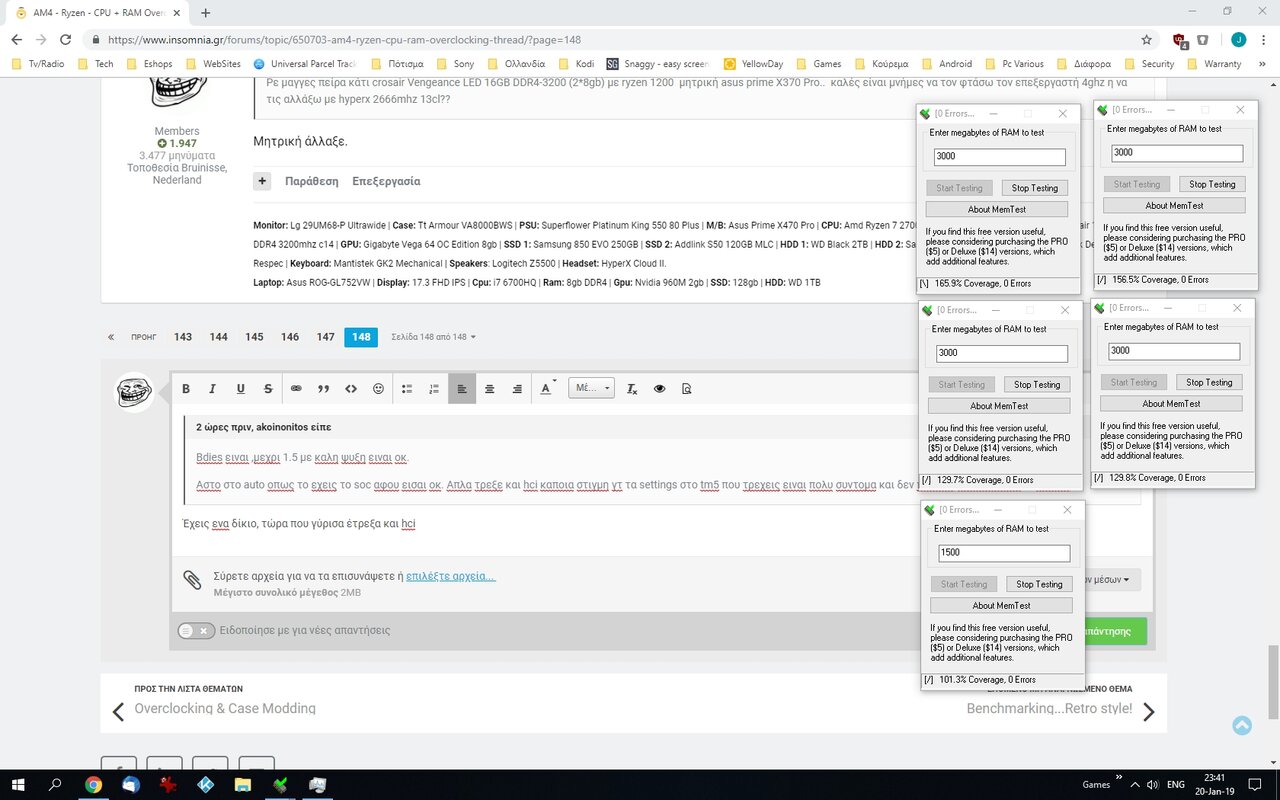Click the spoiler eye icon in the editor

coord(659,389)
